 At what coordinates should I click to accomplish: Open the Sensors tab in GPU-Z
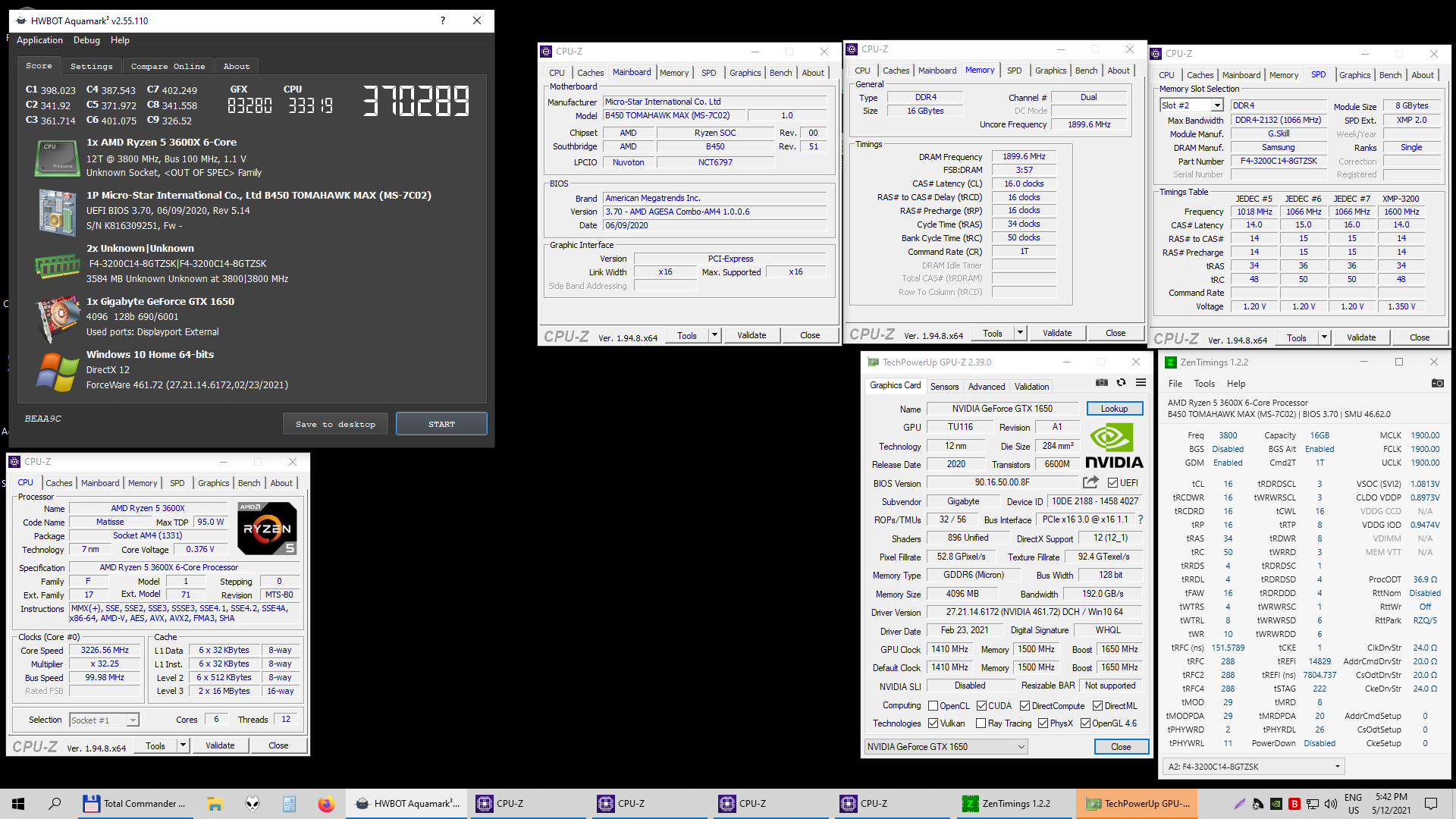point(944,387)
